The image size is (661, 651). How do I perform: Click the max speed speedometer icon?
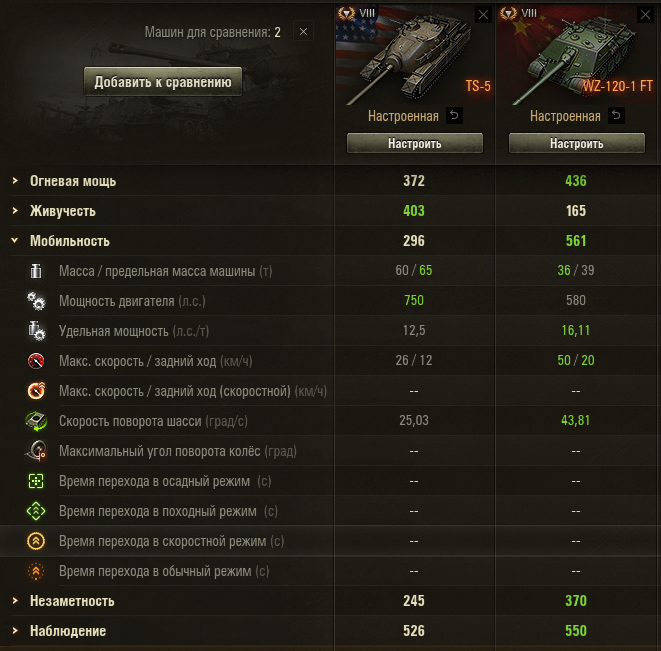36,361
